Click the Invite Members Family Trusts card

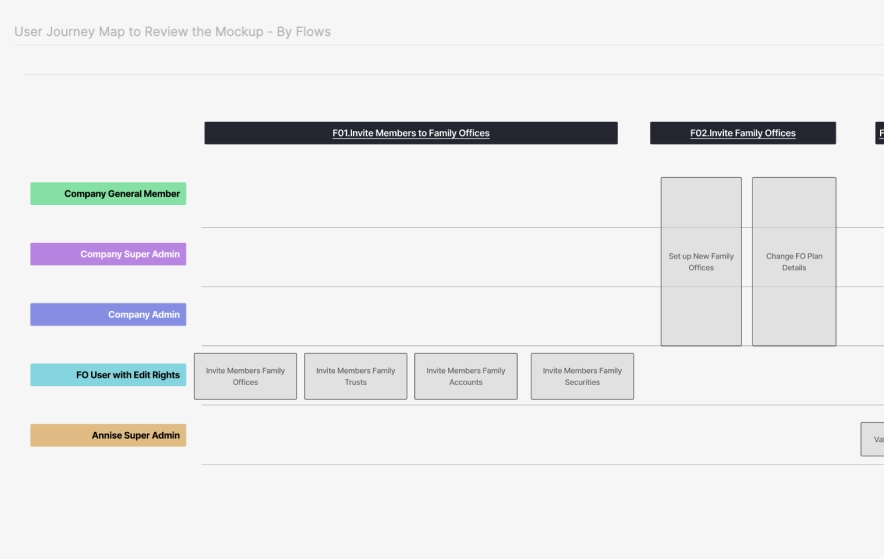pyautogui.click(x=355, y=376)
